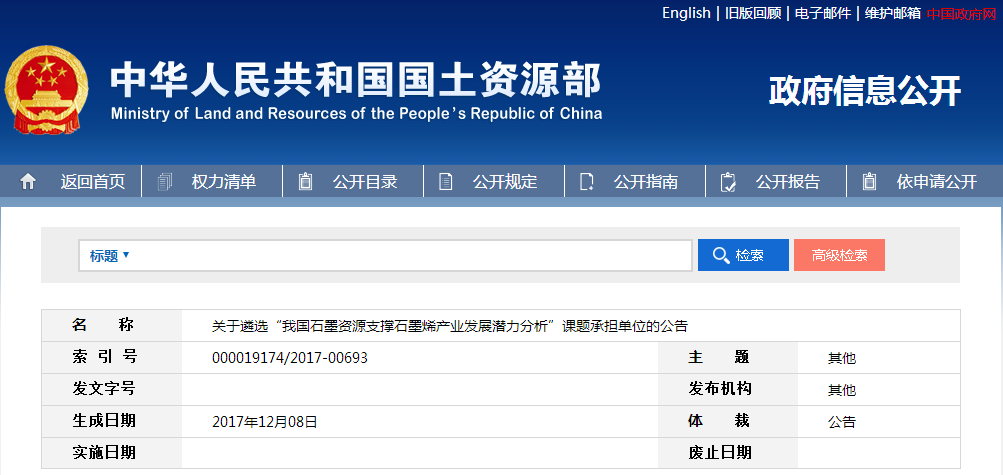Open the 旧版回顾 link
1003x475 pixels.
pos(753,13)
